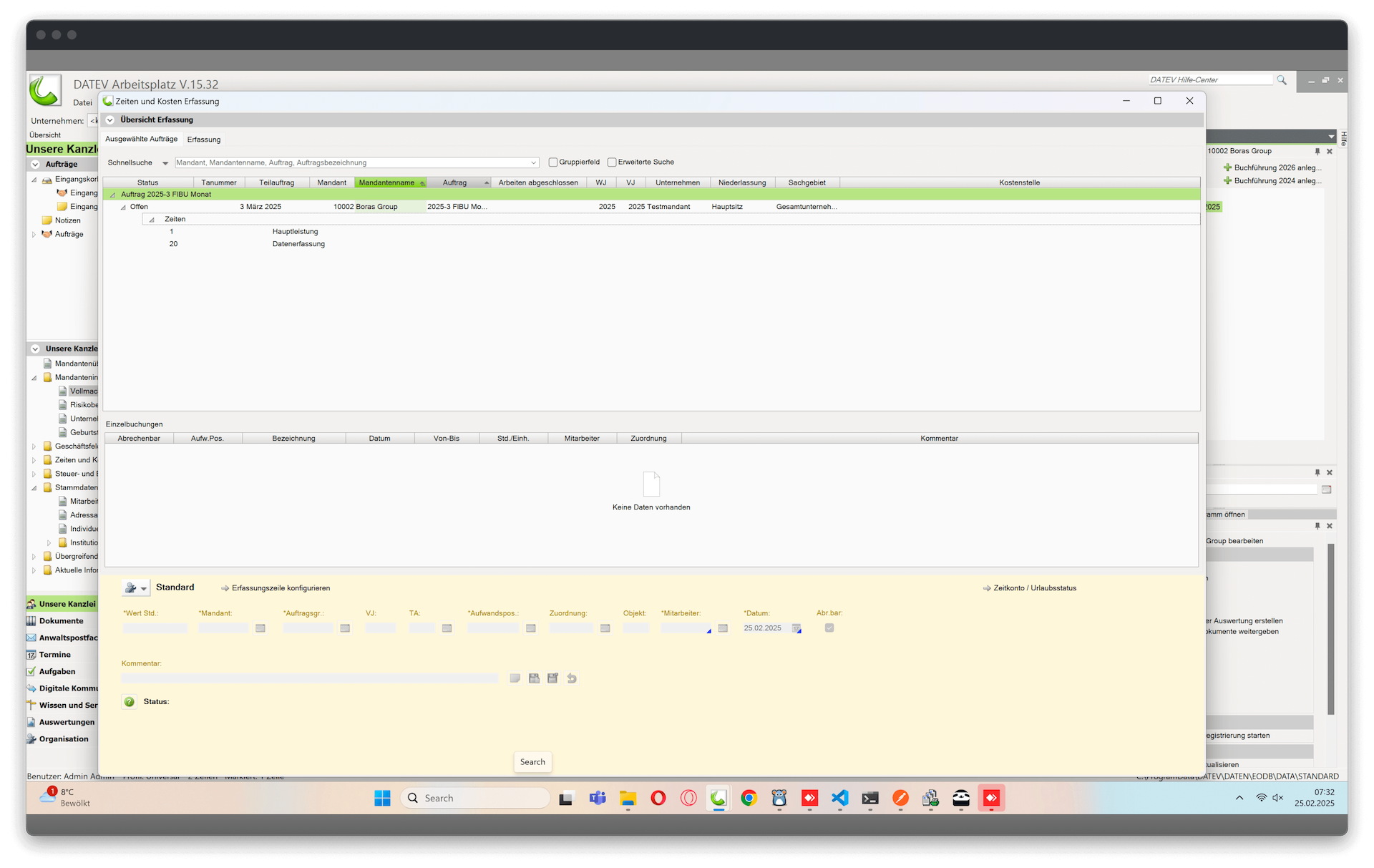1374x868 pixels.
Task: Click the DATEV Hilfe-Center search magnifier
Action: point(1282,80)
